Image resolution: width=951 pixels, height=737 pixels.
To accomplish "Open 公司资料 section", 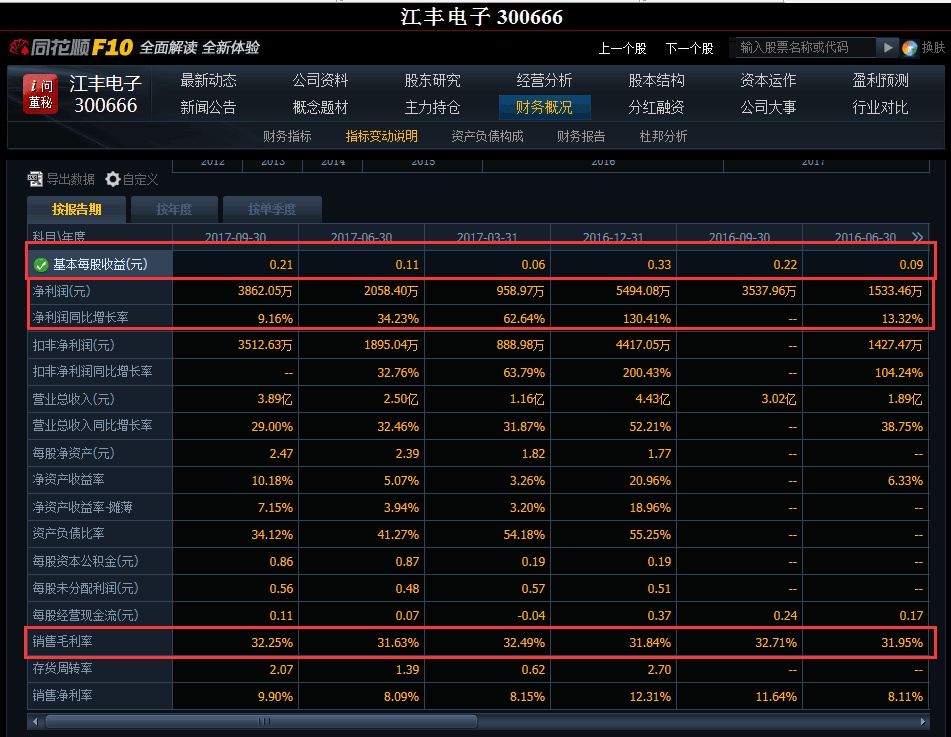I will (320, 80).
